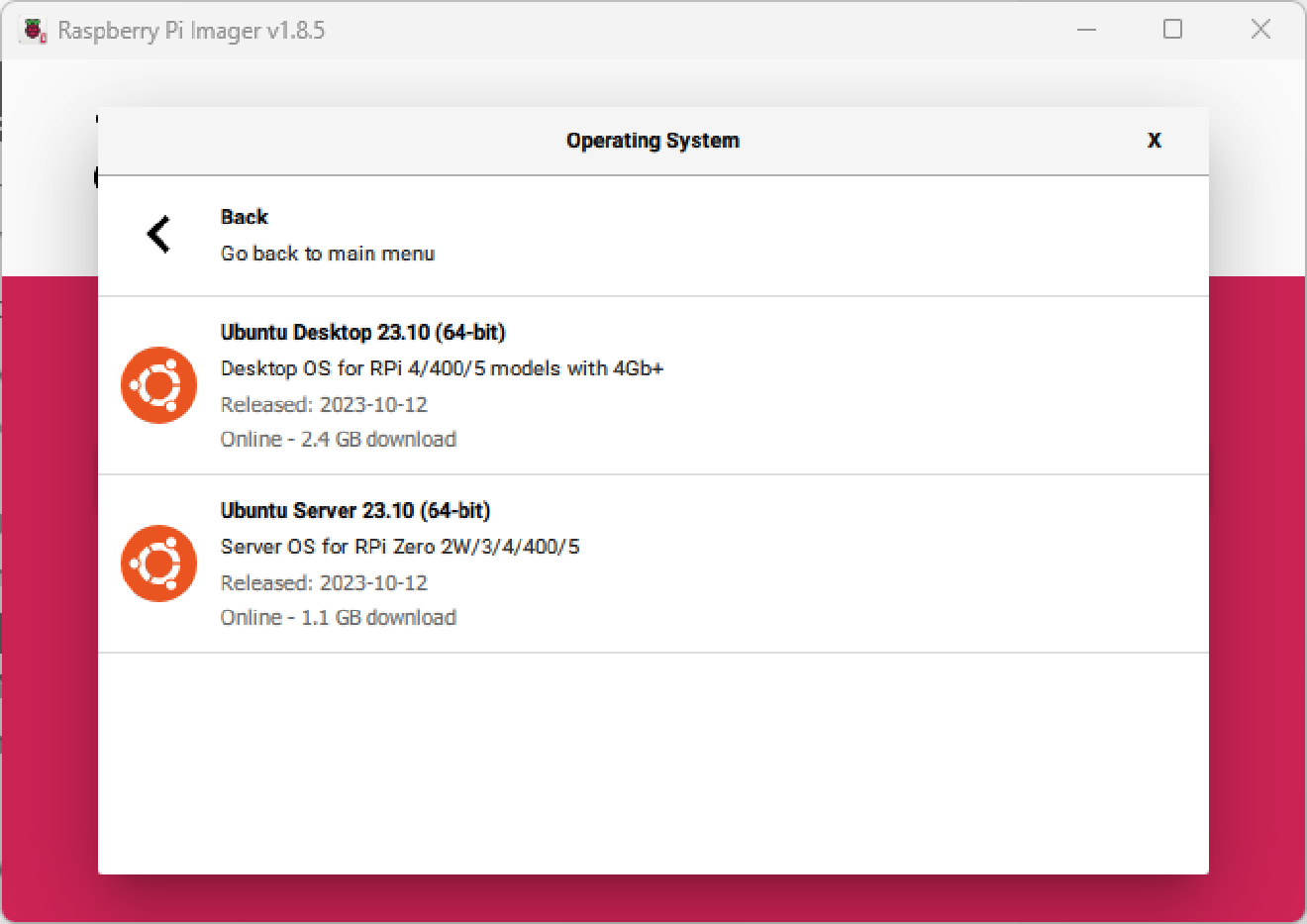Screen dimensions: 1307x924
Task: Click "Desktop OS for RPi 4/400/5 models with 4Gb+"
Action: coord(443,367)
